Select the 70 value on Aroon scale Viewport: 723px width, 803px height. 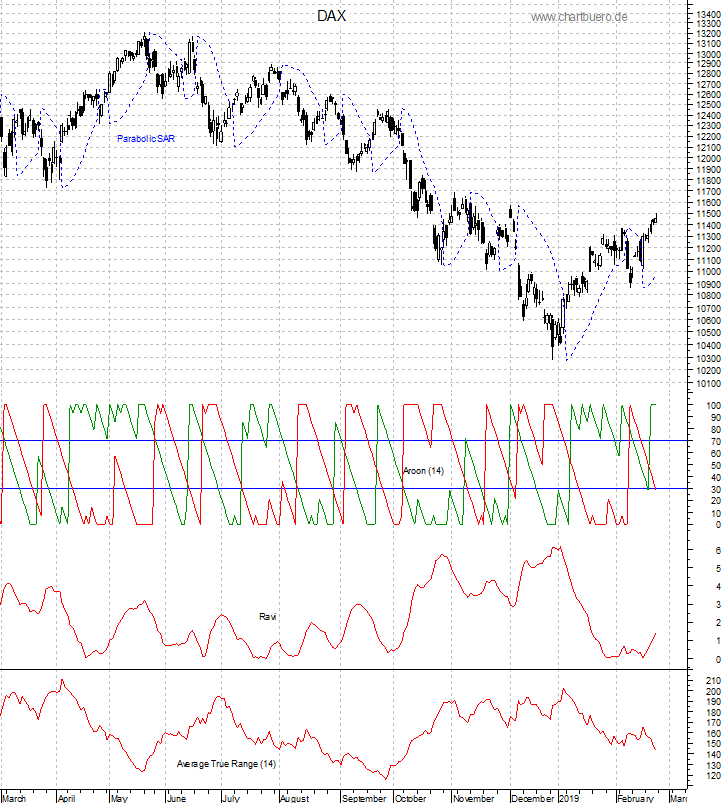pos(716,441)
